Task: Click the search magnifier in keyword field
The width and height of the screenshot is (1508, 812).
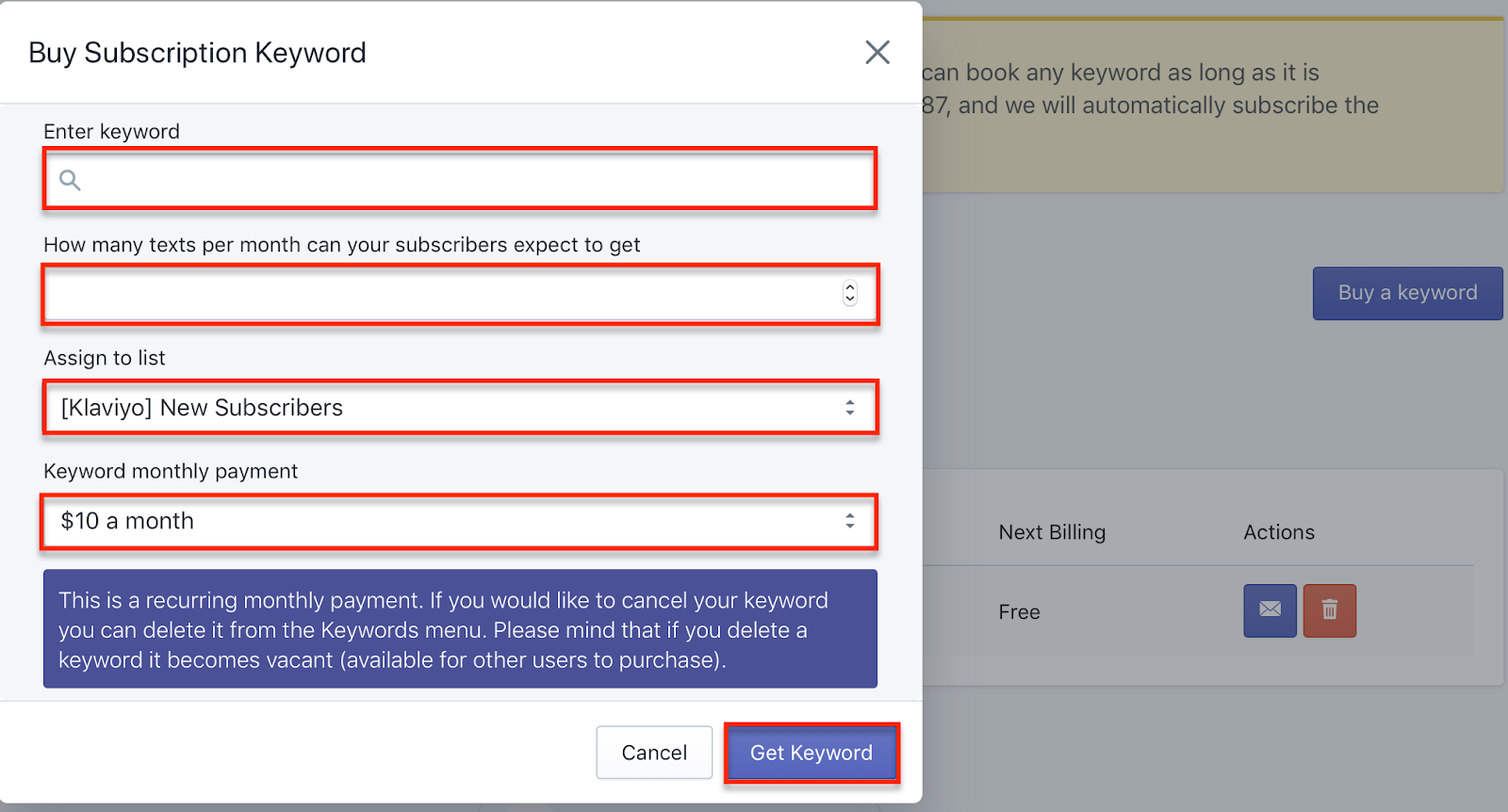Action: point(70,179)
